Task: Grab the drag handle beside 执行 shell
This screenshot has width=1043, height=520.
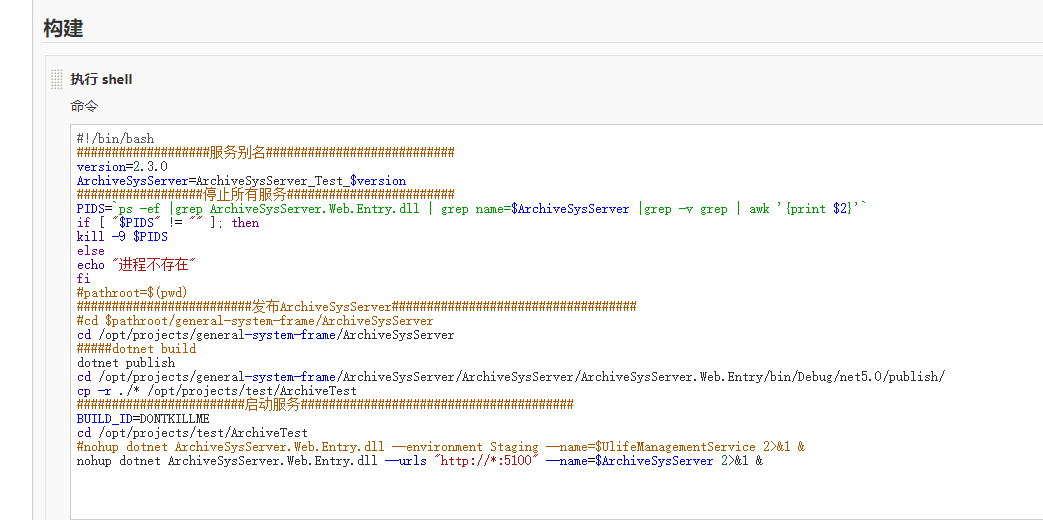Action: [57, 79]
